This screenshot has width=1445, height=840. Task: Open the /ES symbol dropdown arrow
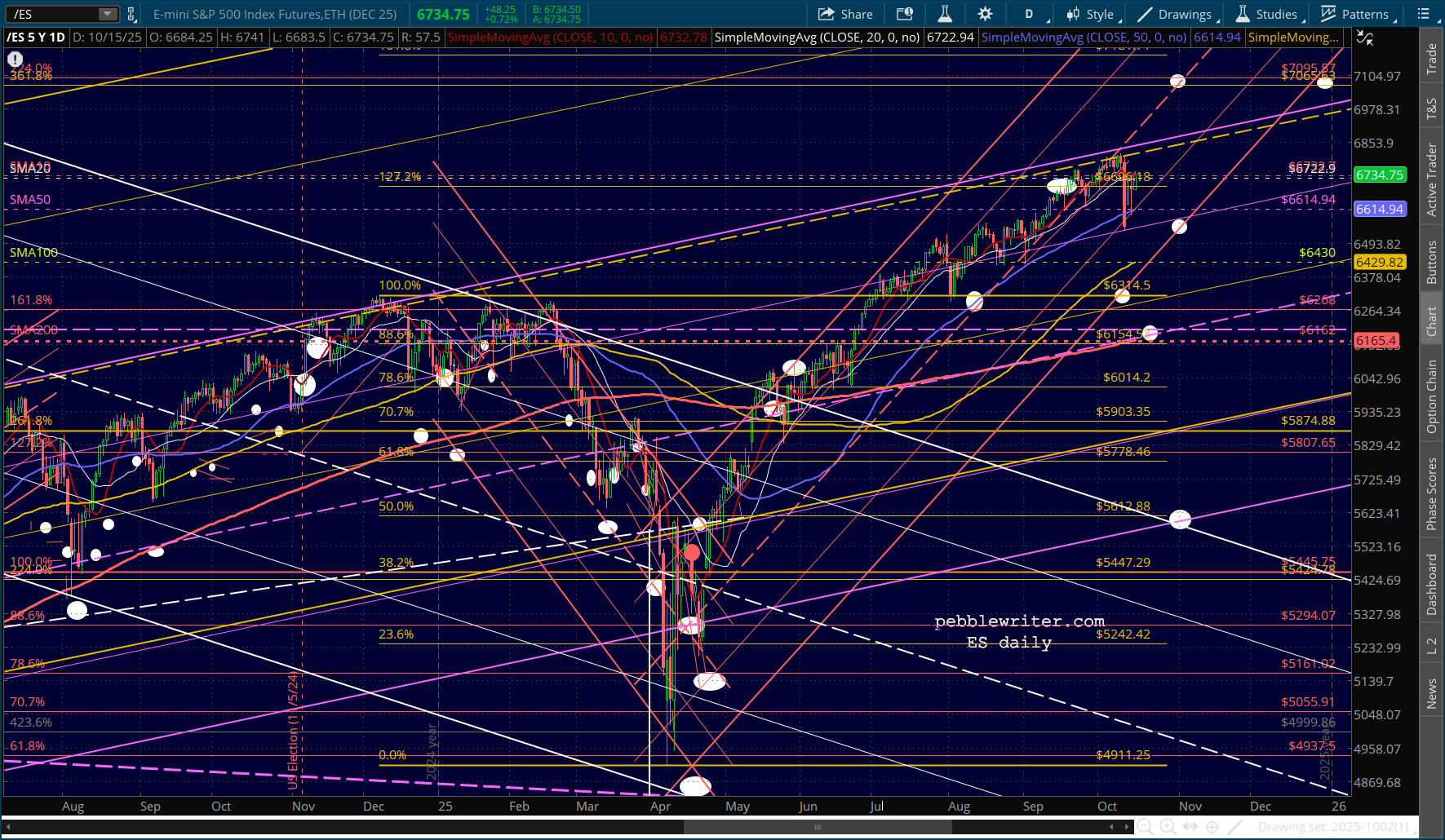pos(108,14)
